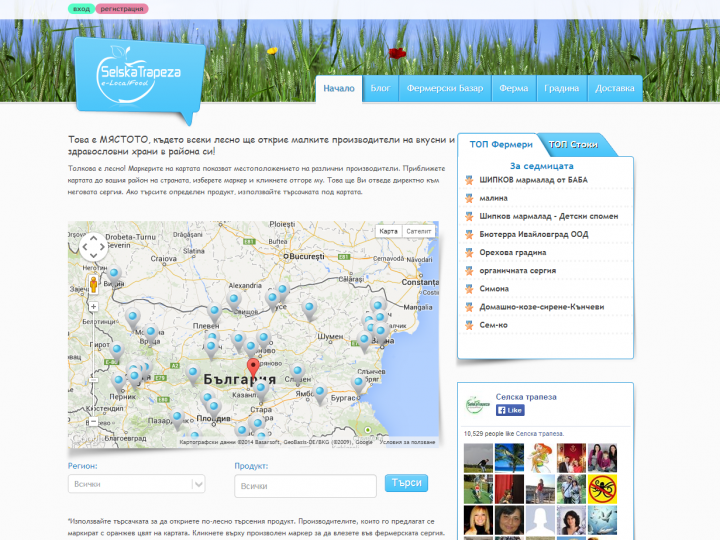Click the no-mosquito sign fan thumbnail
Viewport: 720px width, 540px height.
click(602, 489)
